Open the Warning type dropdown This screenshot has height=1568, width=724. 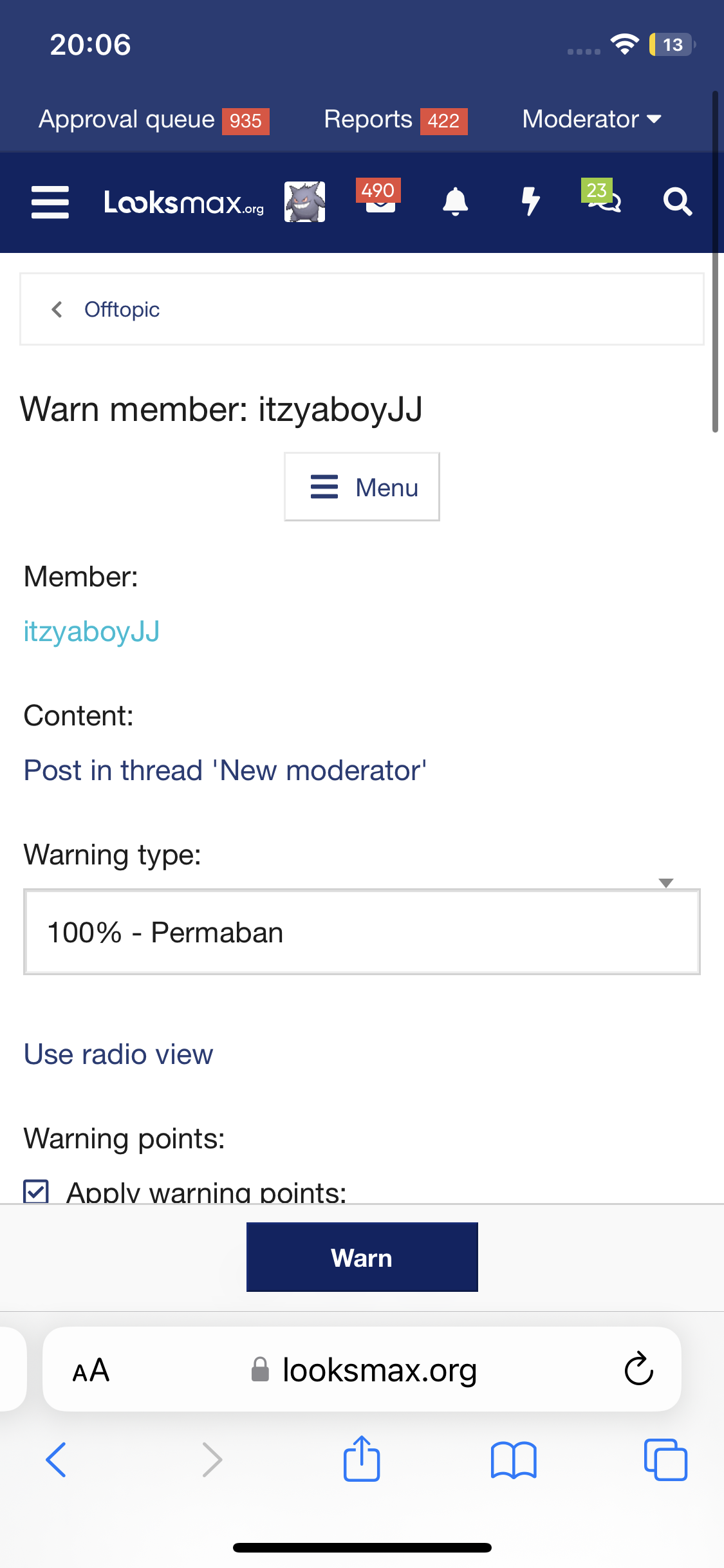(x=362, y=931)
